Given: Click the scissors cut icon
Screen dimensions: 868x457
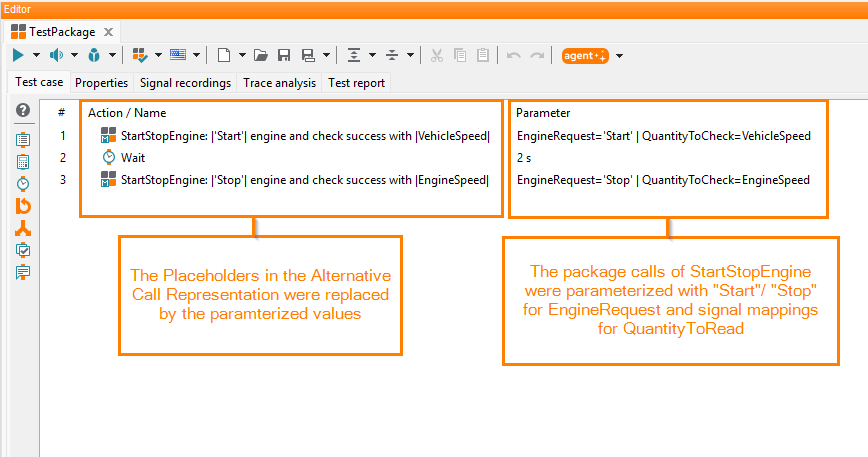Looking at the screenshot, I should [x=437, y=55].
